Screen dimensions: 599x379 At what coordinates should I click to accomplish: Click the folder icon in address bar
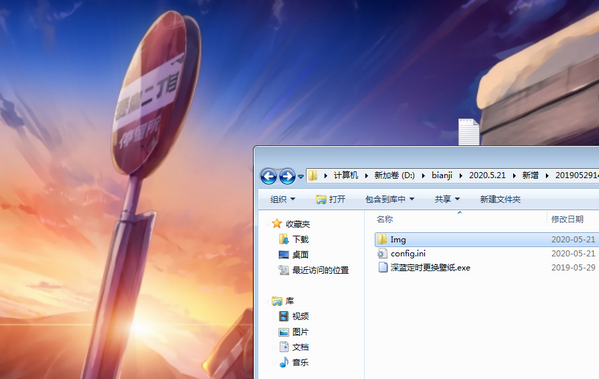click(313, 175)
